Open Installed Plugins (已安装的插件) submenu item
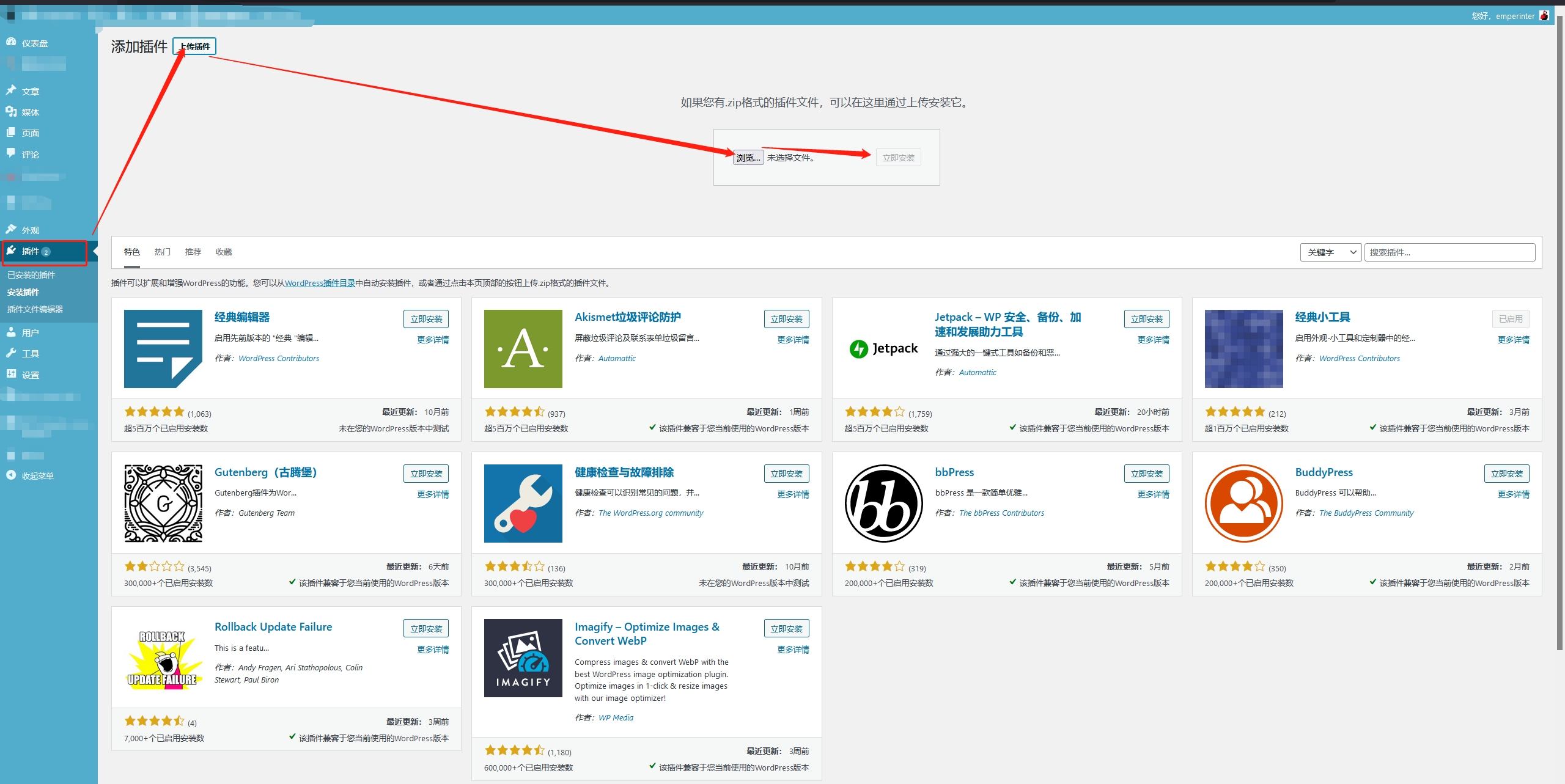 tap(31, 275)
